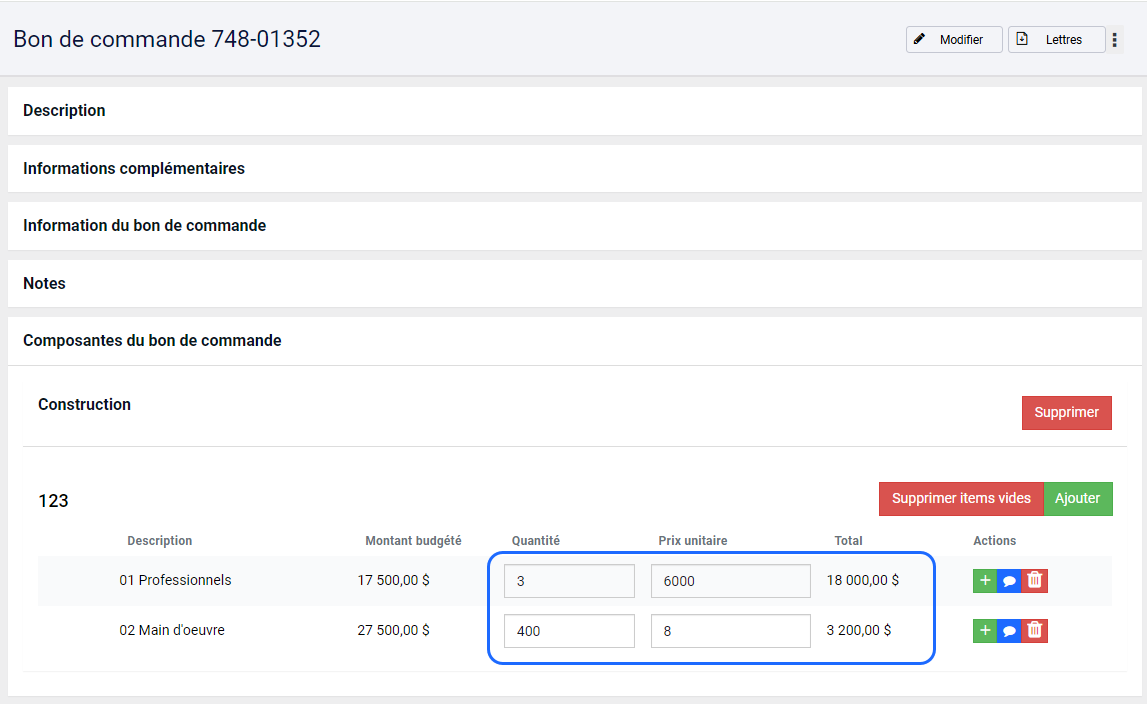1147x704 pixels.
Task: Collapse Composantes du bon de commande section
Action: tap(574, 340)
